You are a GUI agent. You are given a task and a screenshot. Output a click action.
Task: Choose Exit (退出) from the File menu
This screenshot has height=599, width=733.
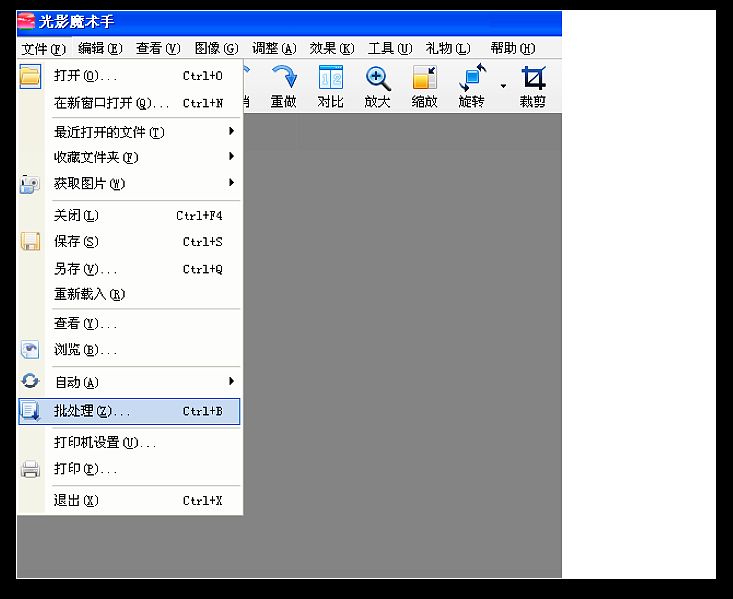click(x=76, y=500)
